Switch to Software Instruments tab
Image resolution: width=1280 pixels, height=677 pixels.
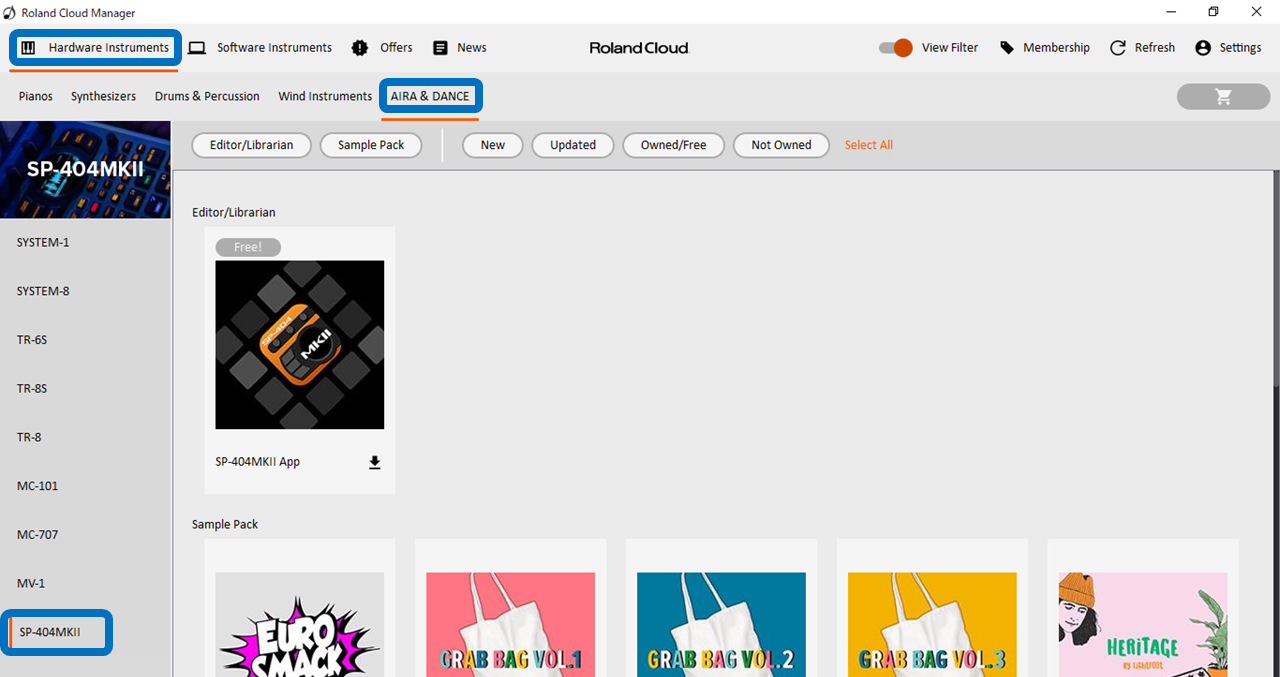(260, 48)
